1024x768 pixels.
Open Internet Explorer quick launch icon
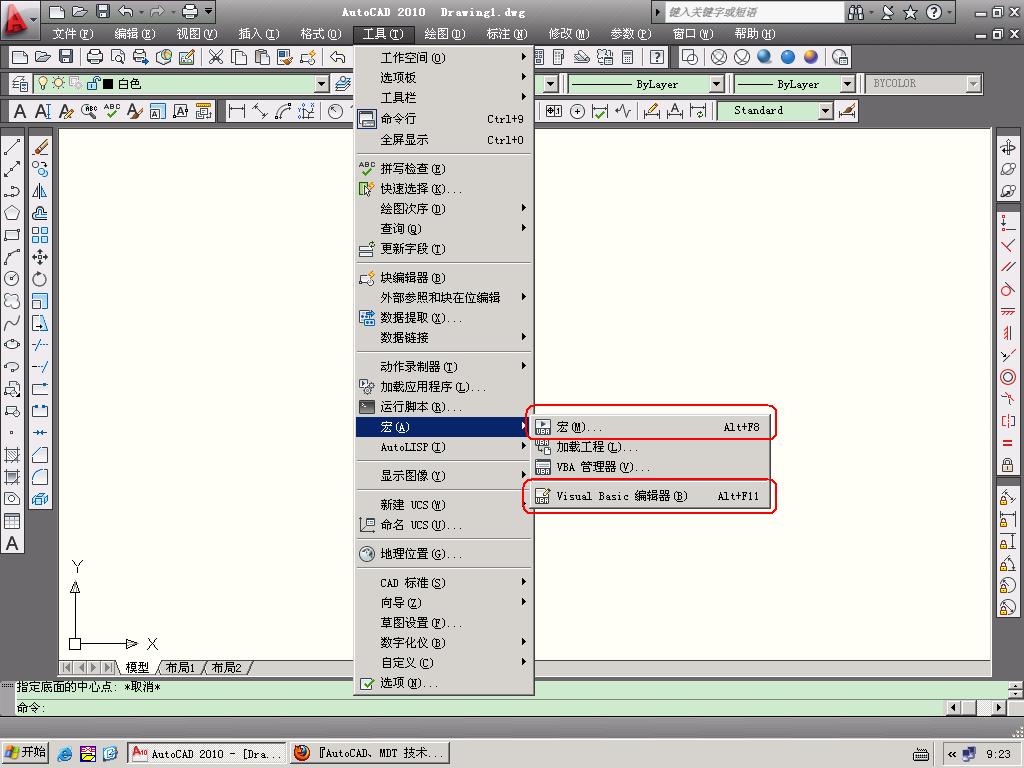pyautogui.click(x=64, y=754)
